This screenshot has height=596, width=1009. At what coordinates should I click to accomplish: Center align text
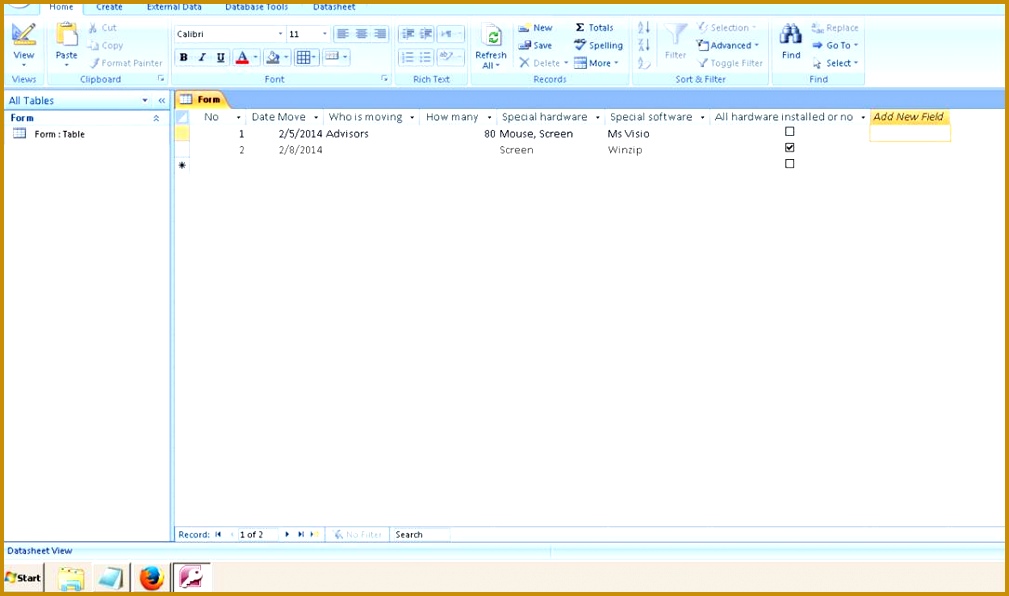click(x=362, y=33)
